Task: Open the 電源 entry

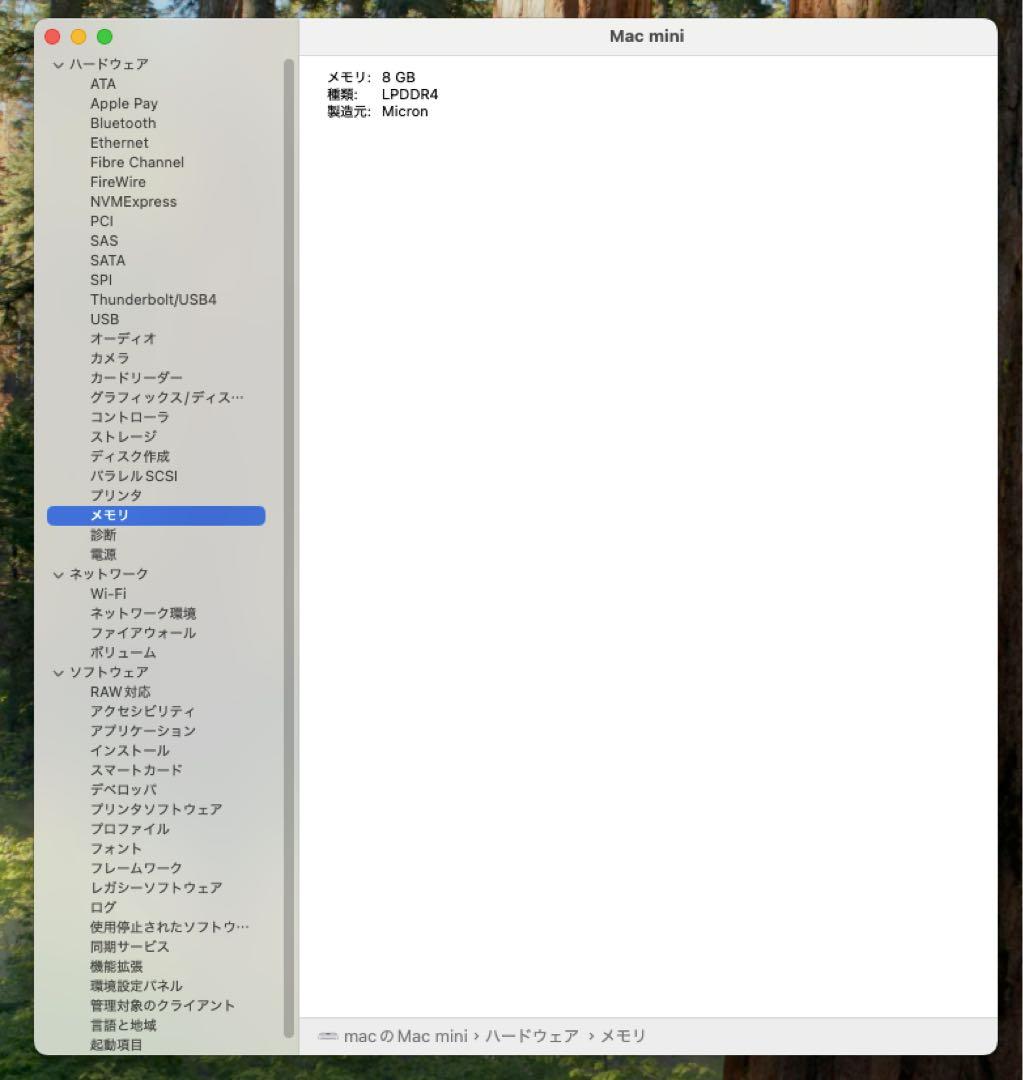Action: (x=103, y=554)
